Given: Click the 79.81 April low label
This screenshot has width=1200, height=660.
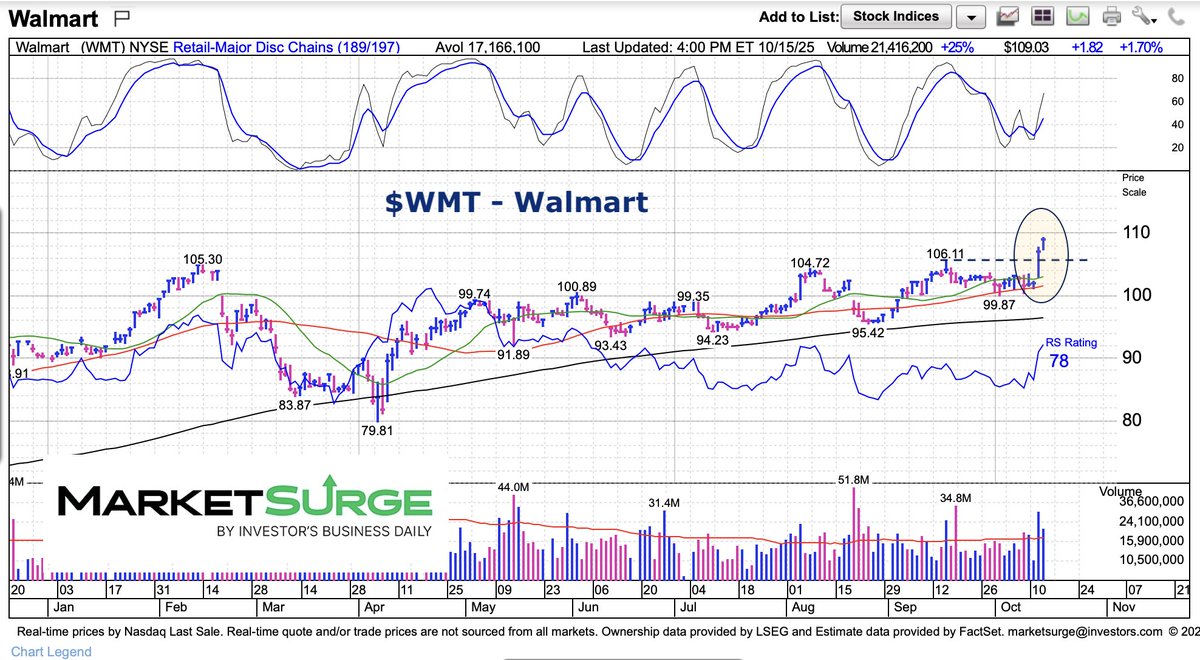Looking at the screenshot, I should [x=376, y=433].
